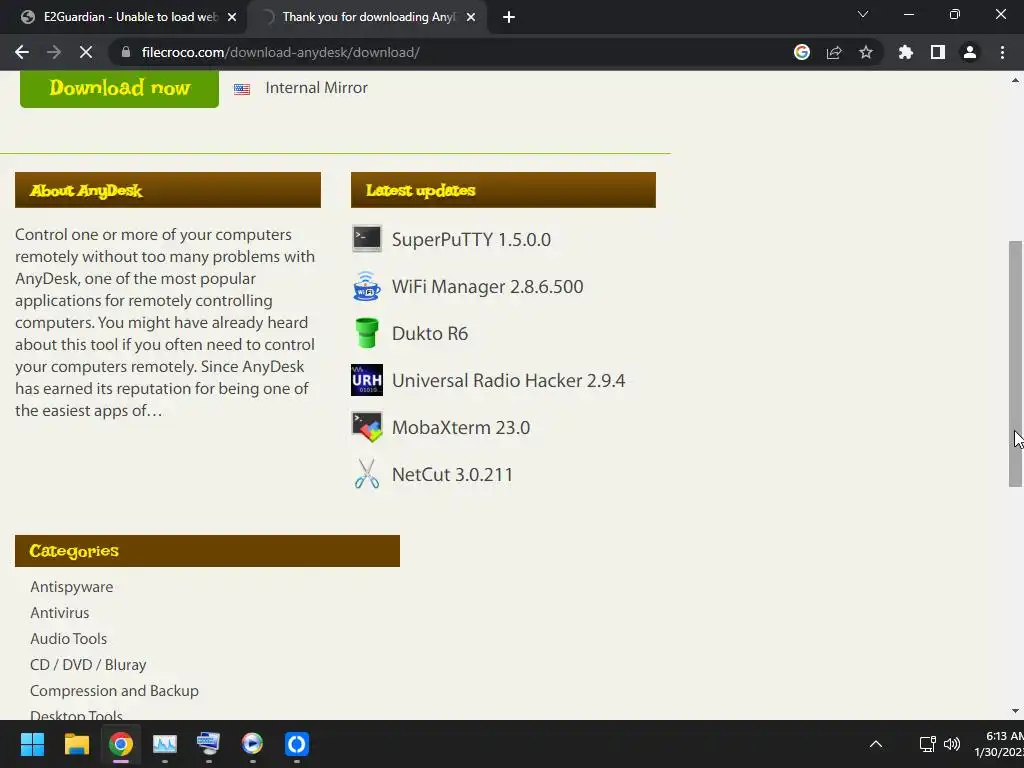Open the tab search dropdown arrow
This screenshot has height=768, width=1024.
tap(863, 14)
